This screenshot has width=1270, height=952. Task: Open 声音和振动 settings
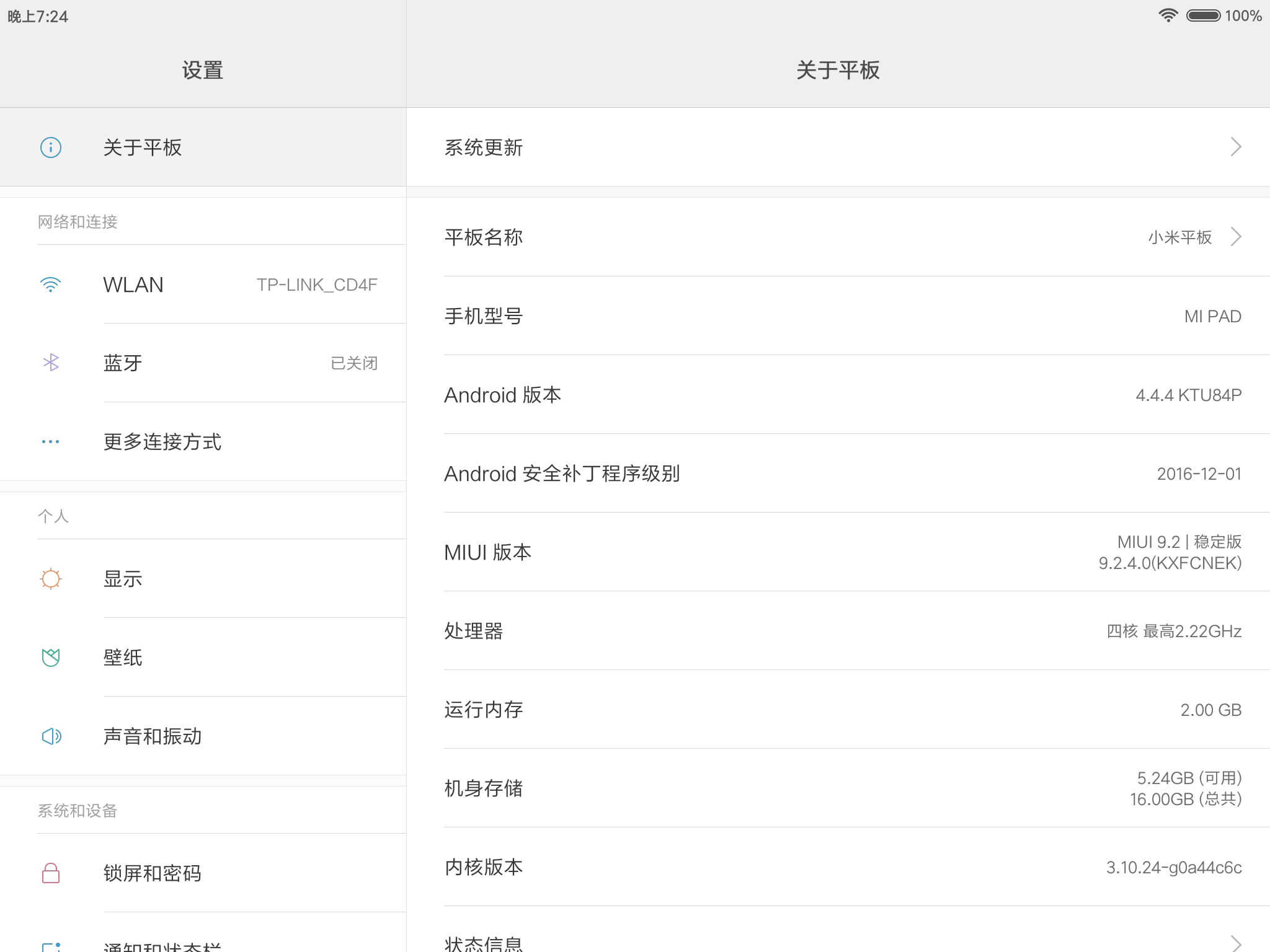point(203,736)
